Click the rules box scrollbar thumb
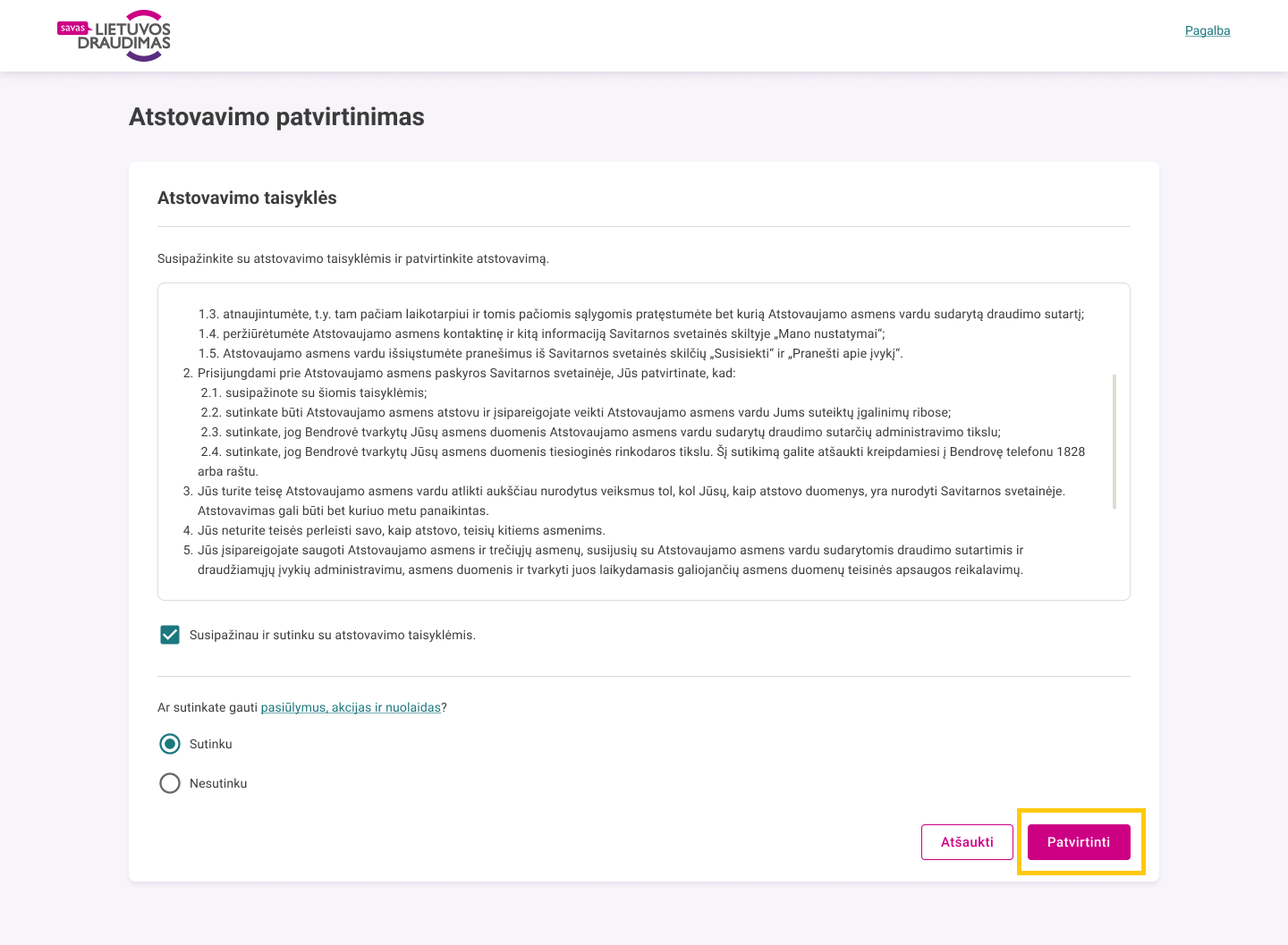Screen dimensions: 1288x945 click(1114, 442)
